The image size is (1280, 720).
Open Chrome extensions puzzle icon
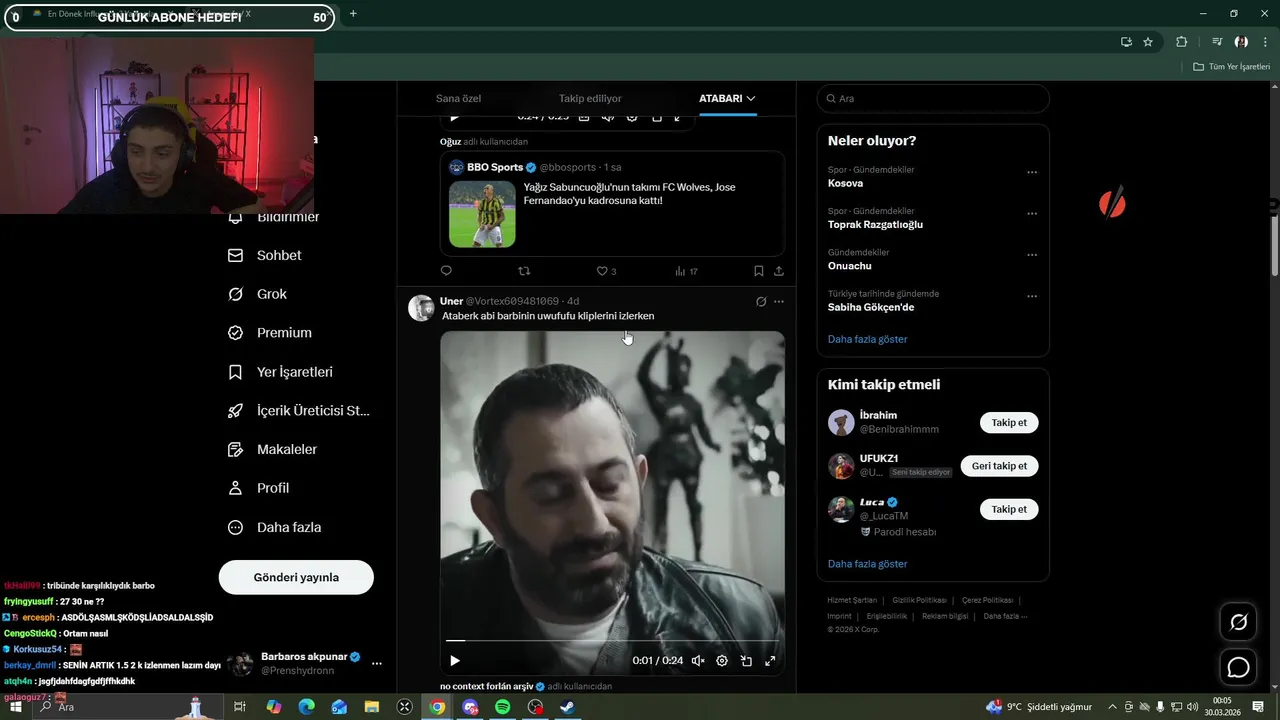1182,42
